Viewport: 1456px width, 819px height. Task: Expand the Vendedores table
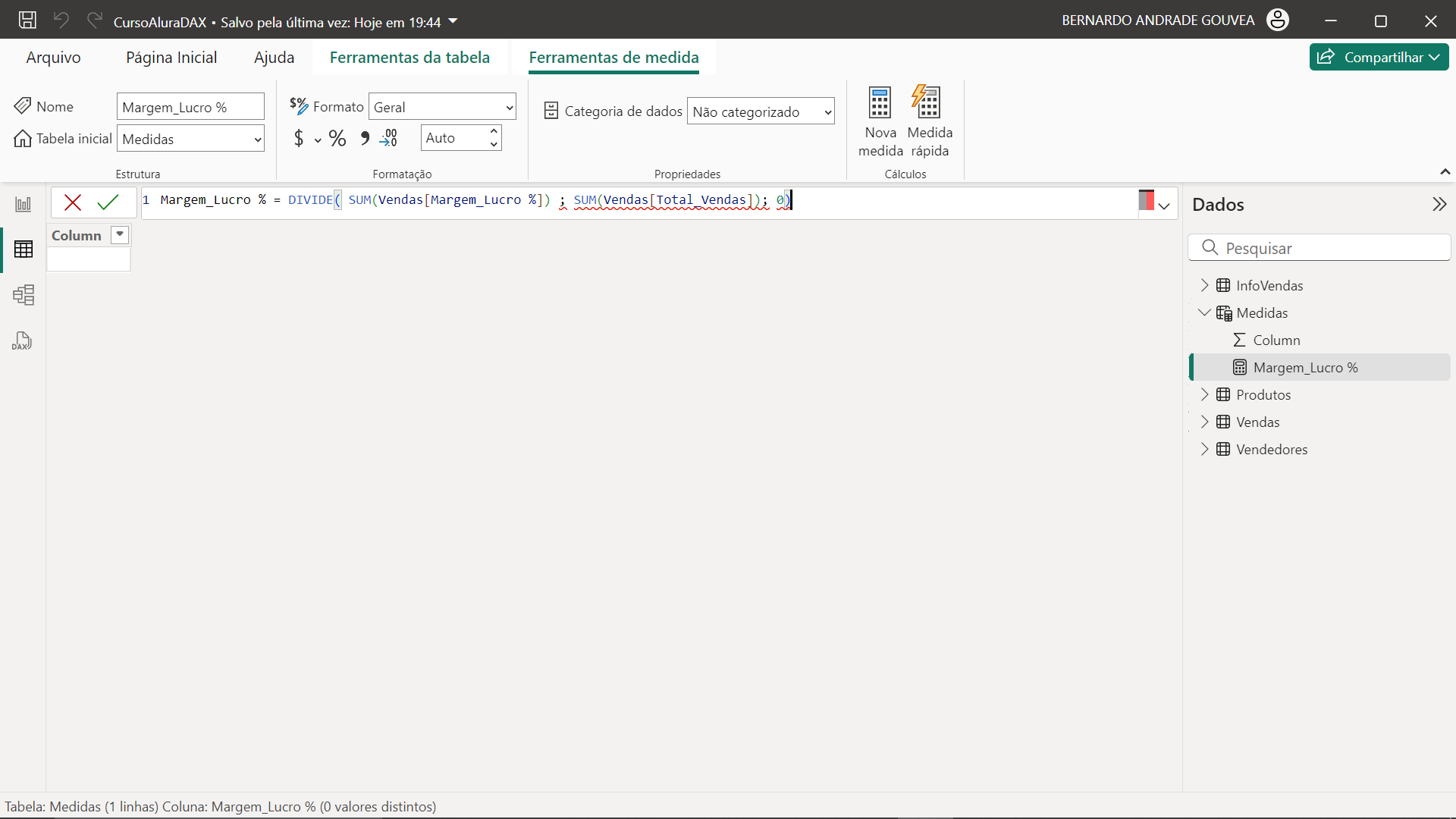click(1204, 449)
